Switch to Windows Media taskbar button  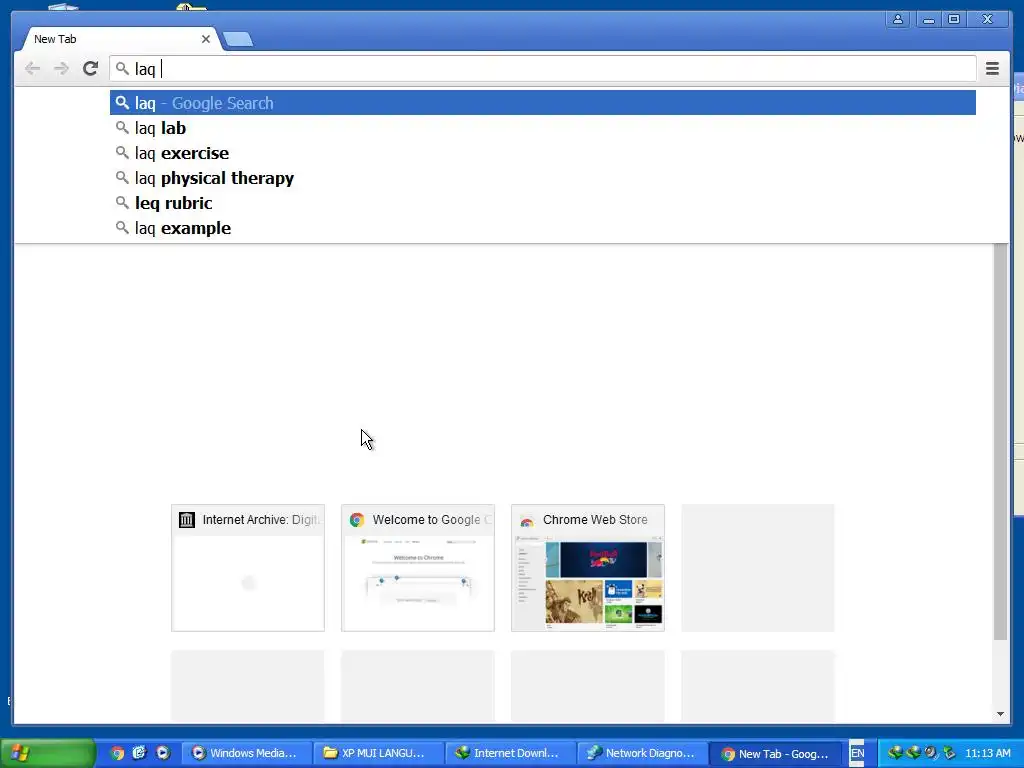point(246,753)
